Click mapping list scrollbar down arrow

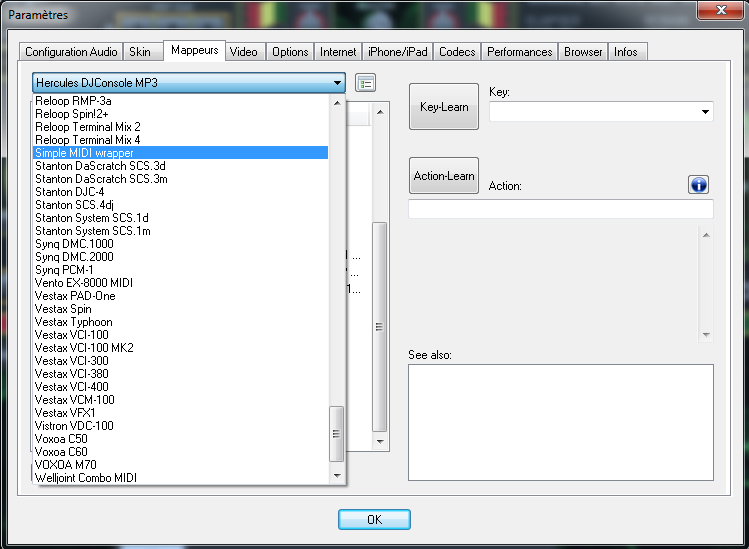(380, 441)
